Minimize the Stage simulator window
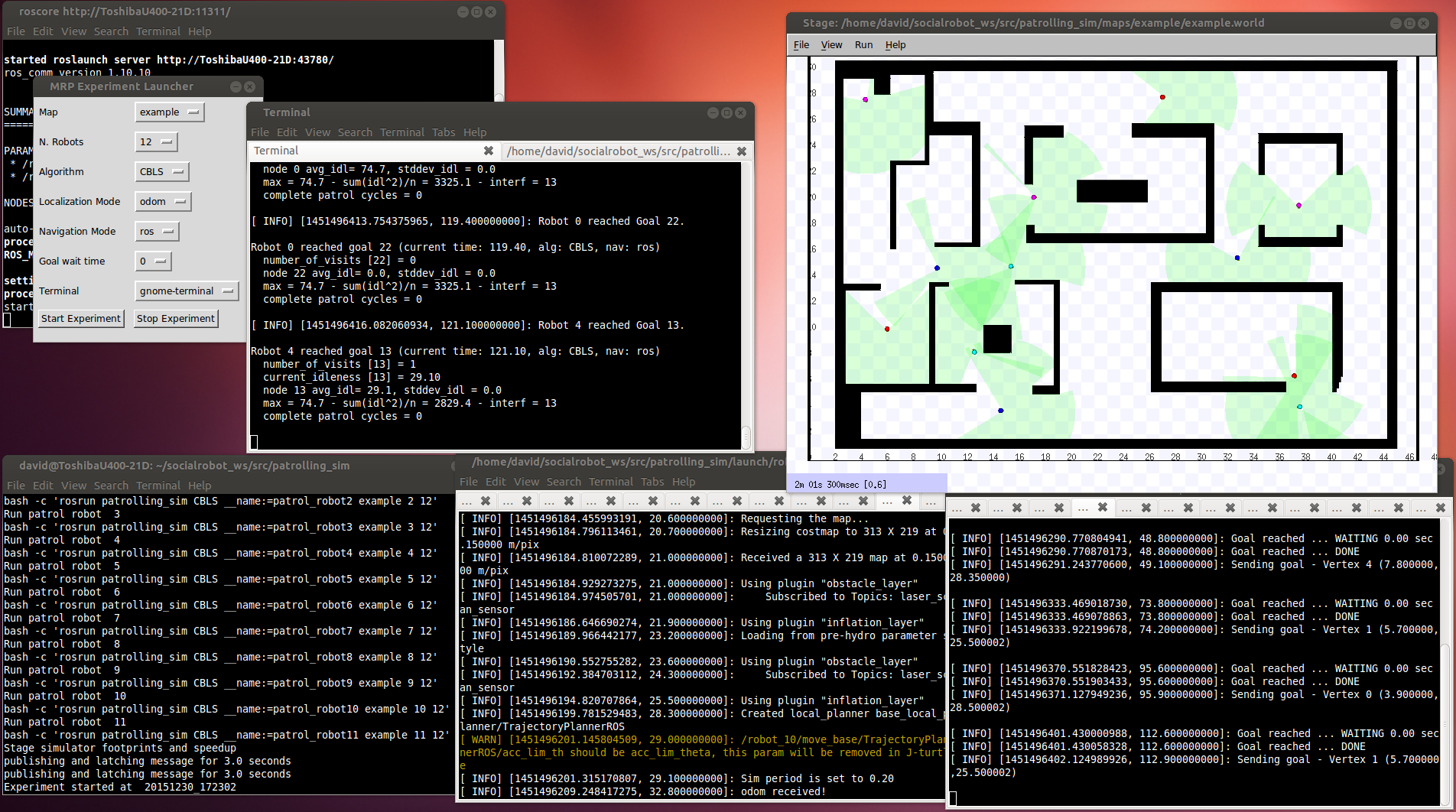 [x=1396, y=24]
